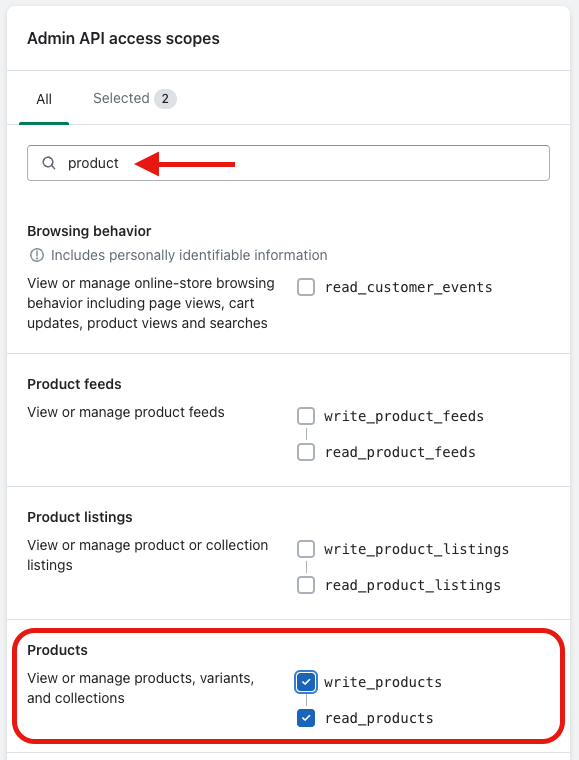Viewport: 579px width, 760px height.
Task: Click the search magnifier icon
Action: click(x=48, y=163)
